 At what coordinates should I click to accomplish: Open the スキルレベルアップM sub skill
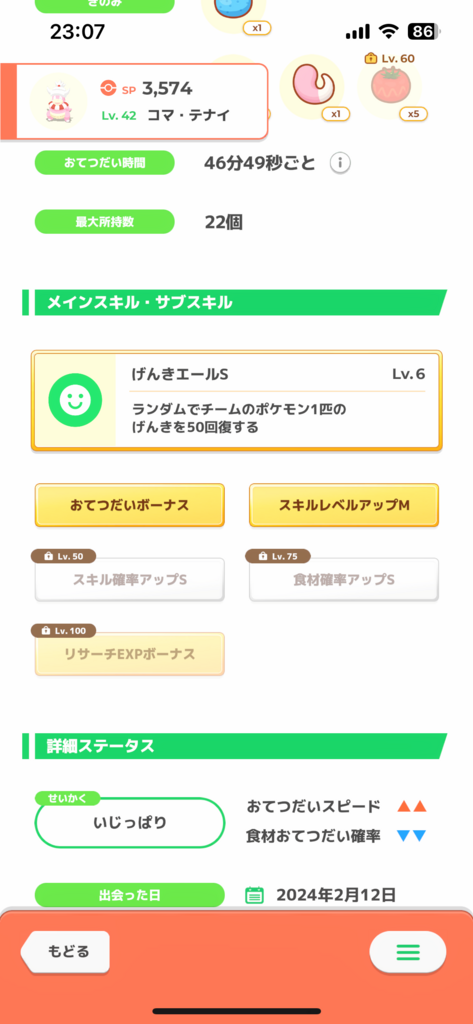tap(344, 505)
